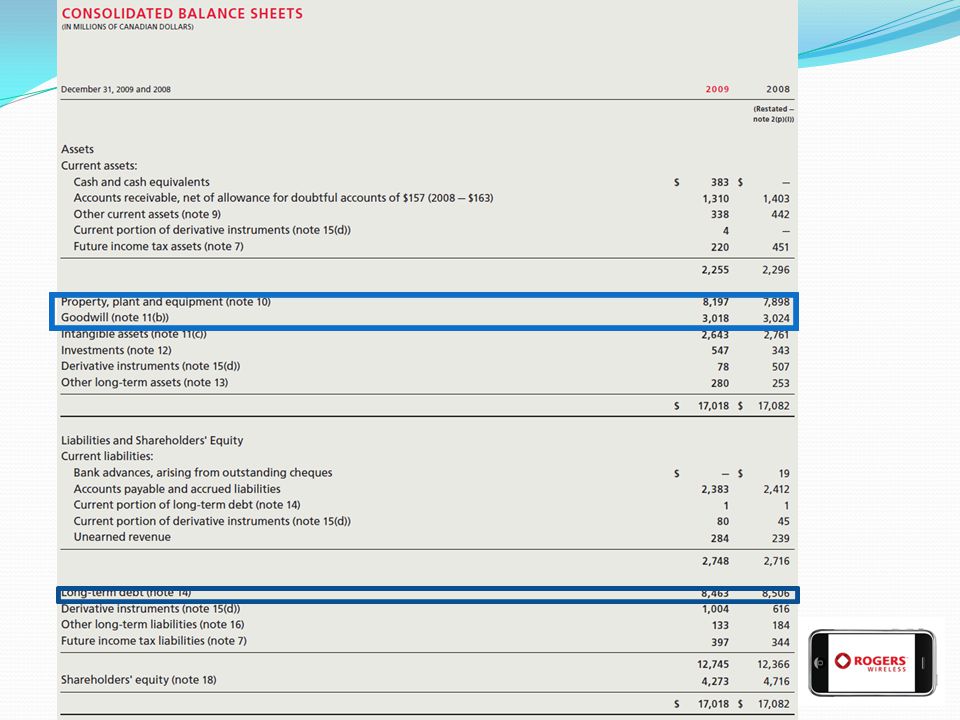Click the 'Cash and cash equivalents' row label
The image size is (960, 720).
tap(141, 182)
